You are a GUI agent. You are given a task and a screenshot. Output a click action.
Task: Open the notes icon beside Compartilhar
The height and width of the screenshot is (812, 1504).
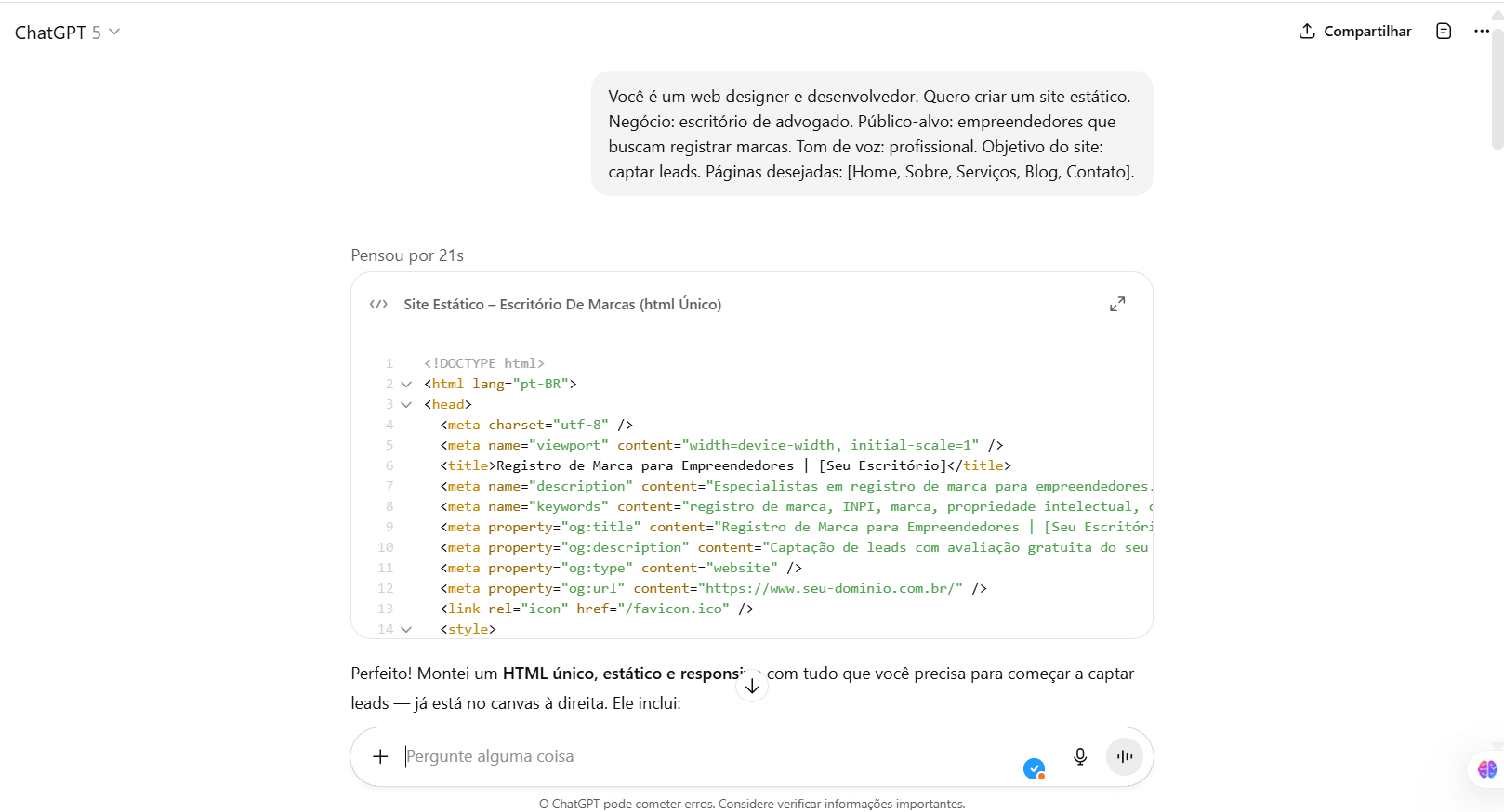click(x=1444, y=32)
